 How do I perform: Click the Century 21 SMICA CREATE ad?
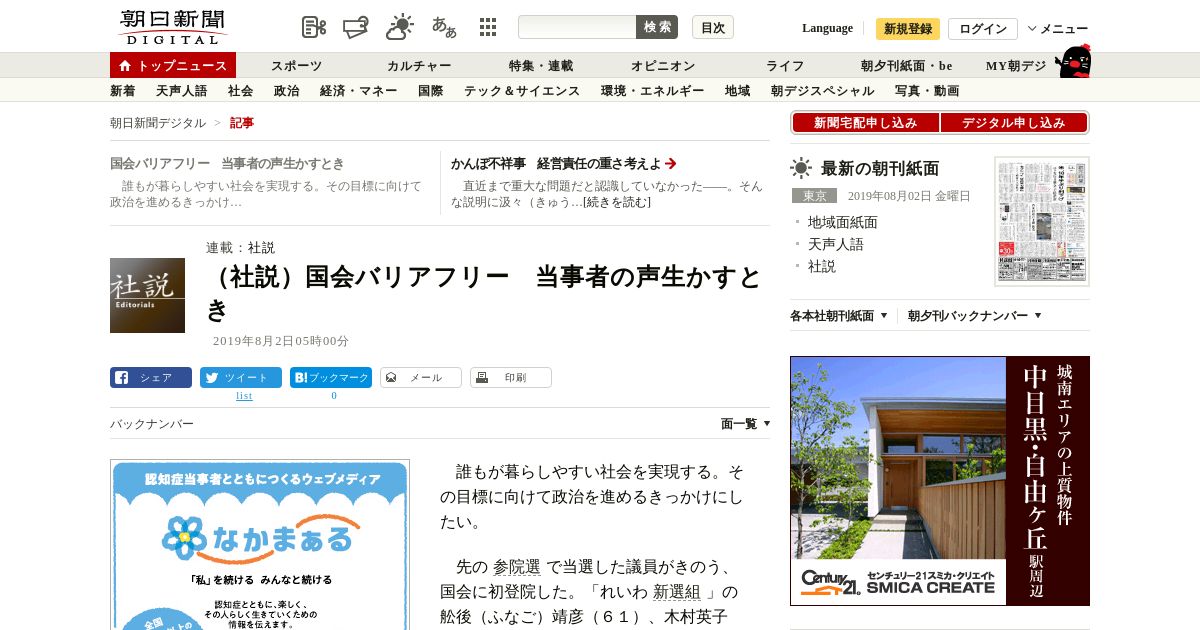click(x=940, y=481)
